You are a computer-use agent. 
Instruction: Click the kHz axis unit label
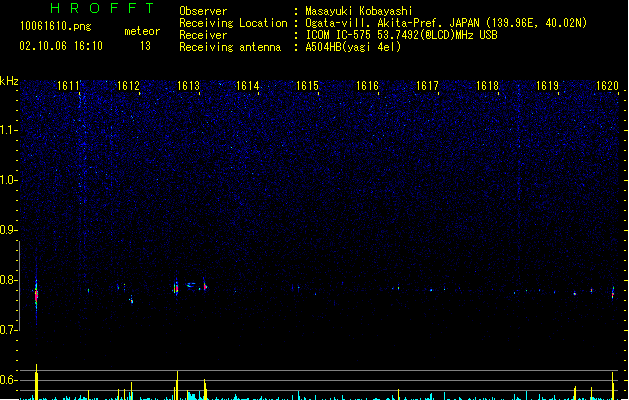pos(9,81)
